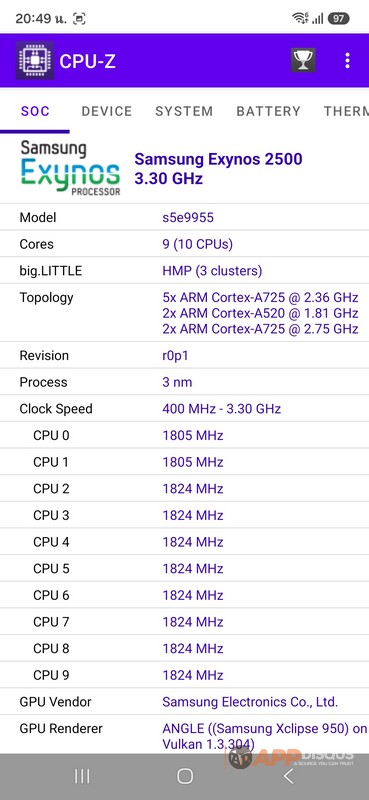Tap the Model s5e9955 row

click(x=184, y=217)
